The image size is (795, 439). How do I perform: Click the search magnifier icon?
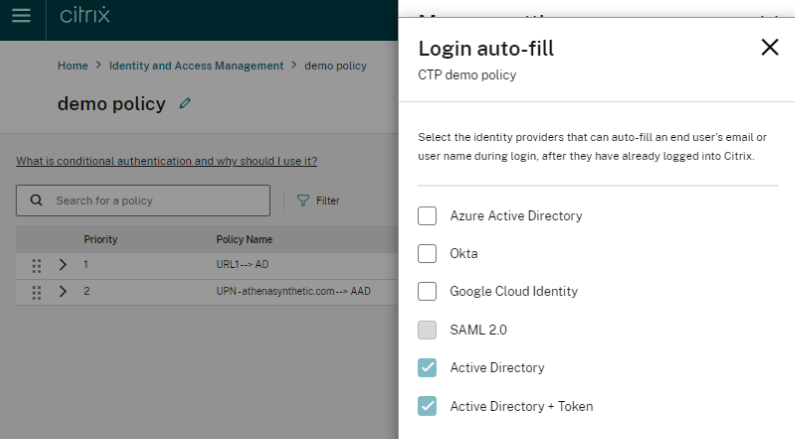36,200
